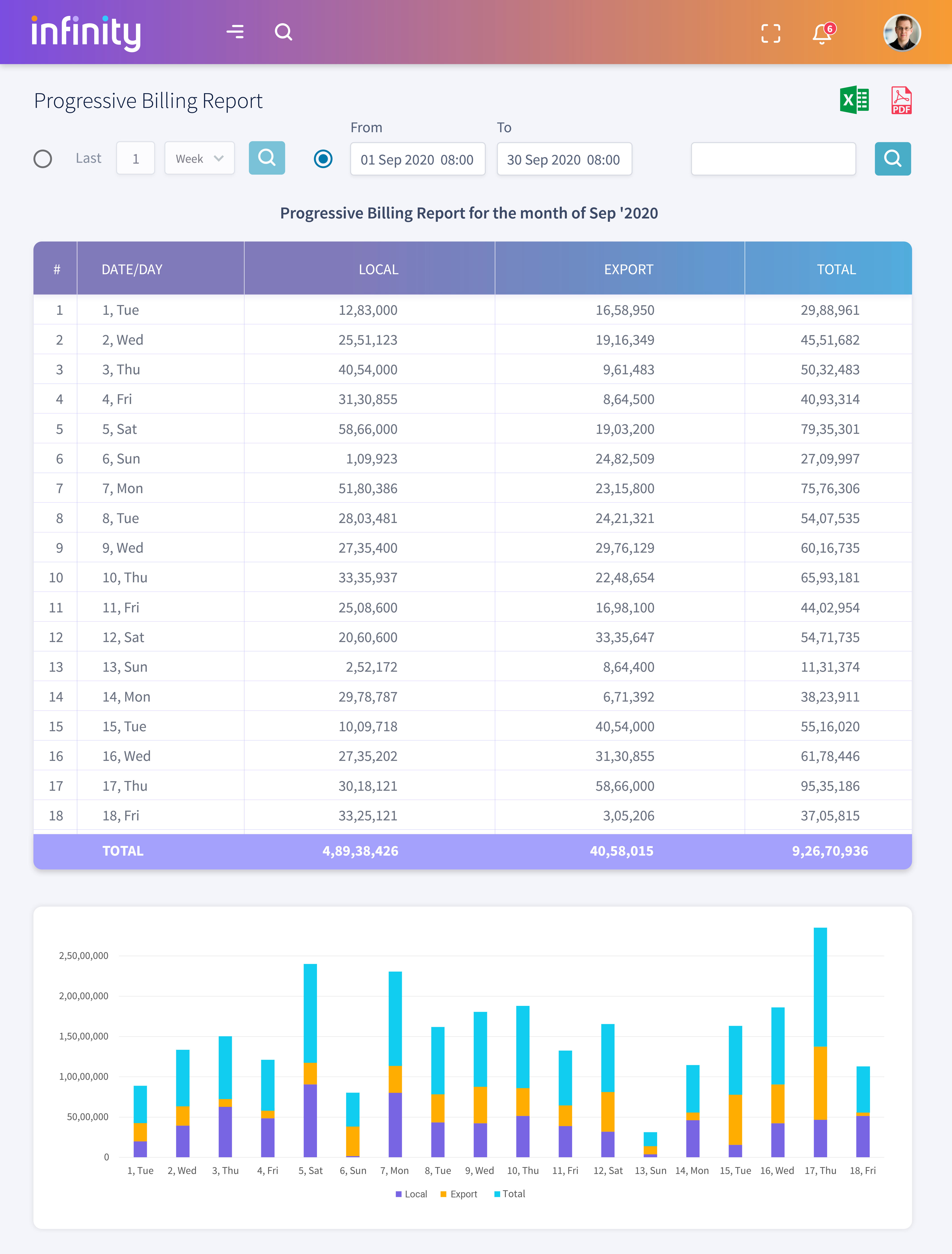The width and height of the screenshot is (952, 1254).
Task: Click export value 9,61,483
Action: (x=628, y=370)
